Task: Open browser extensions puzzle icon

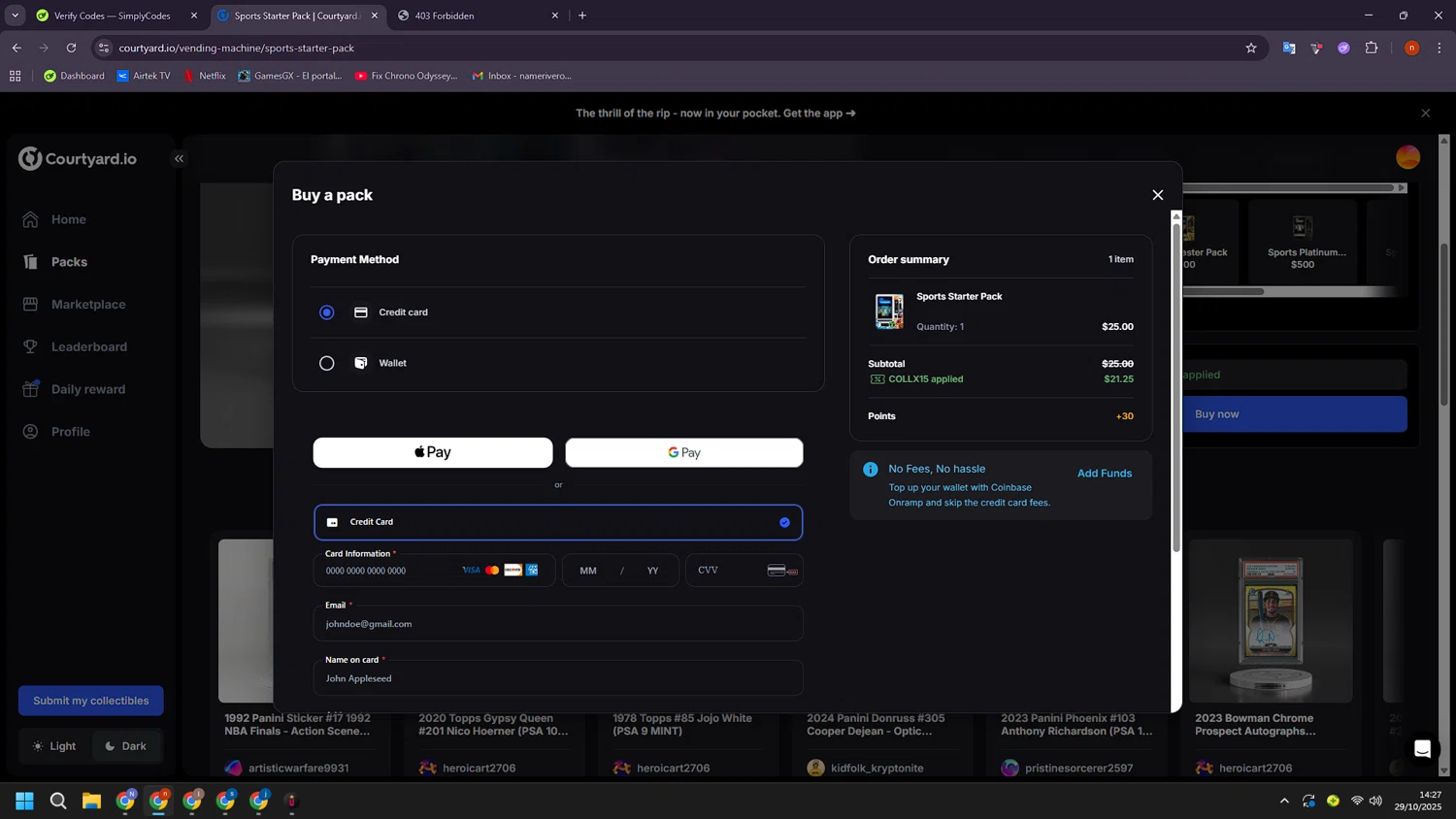Action: coord(1372,48)
